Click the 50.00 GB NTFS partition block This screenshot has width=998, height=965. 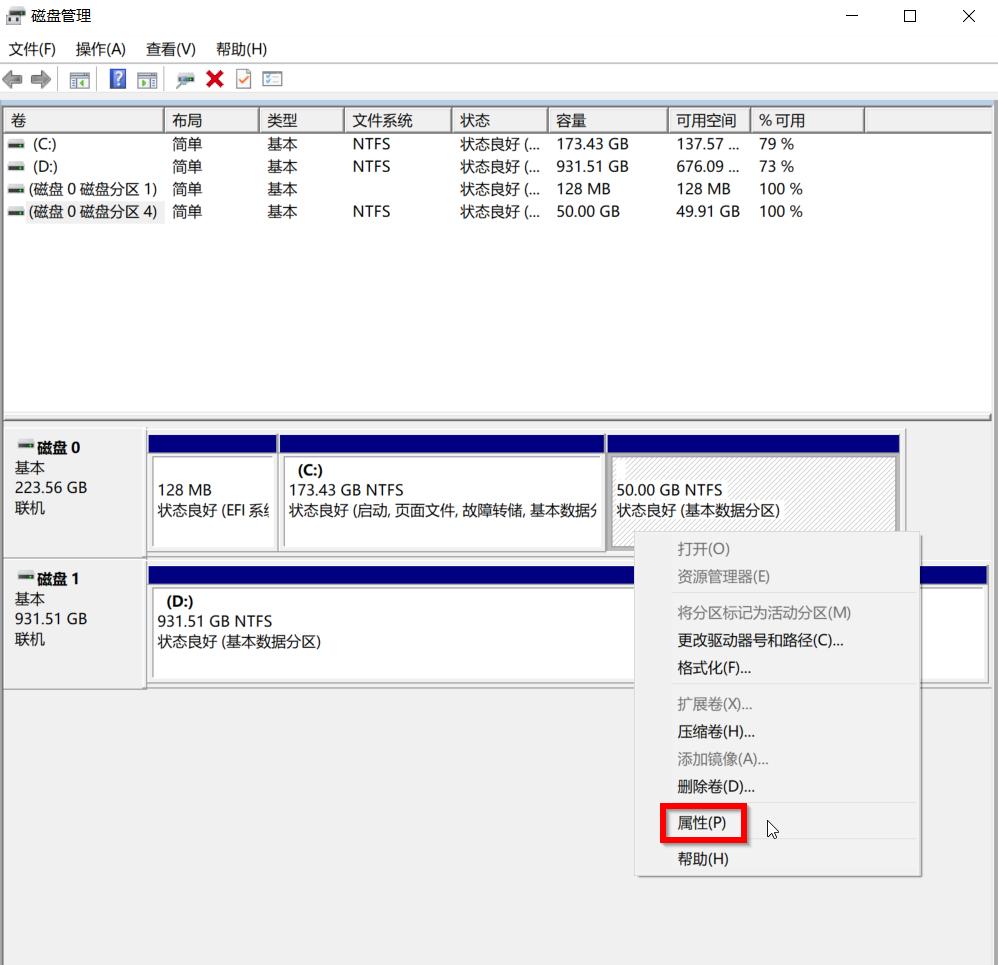click(x=700, y=490)
